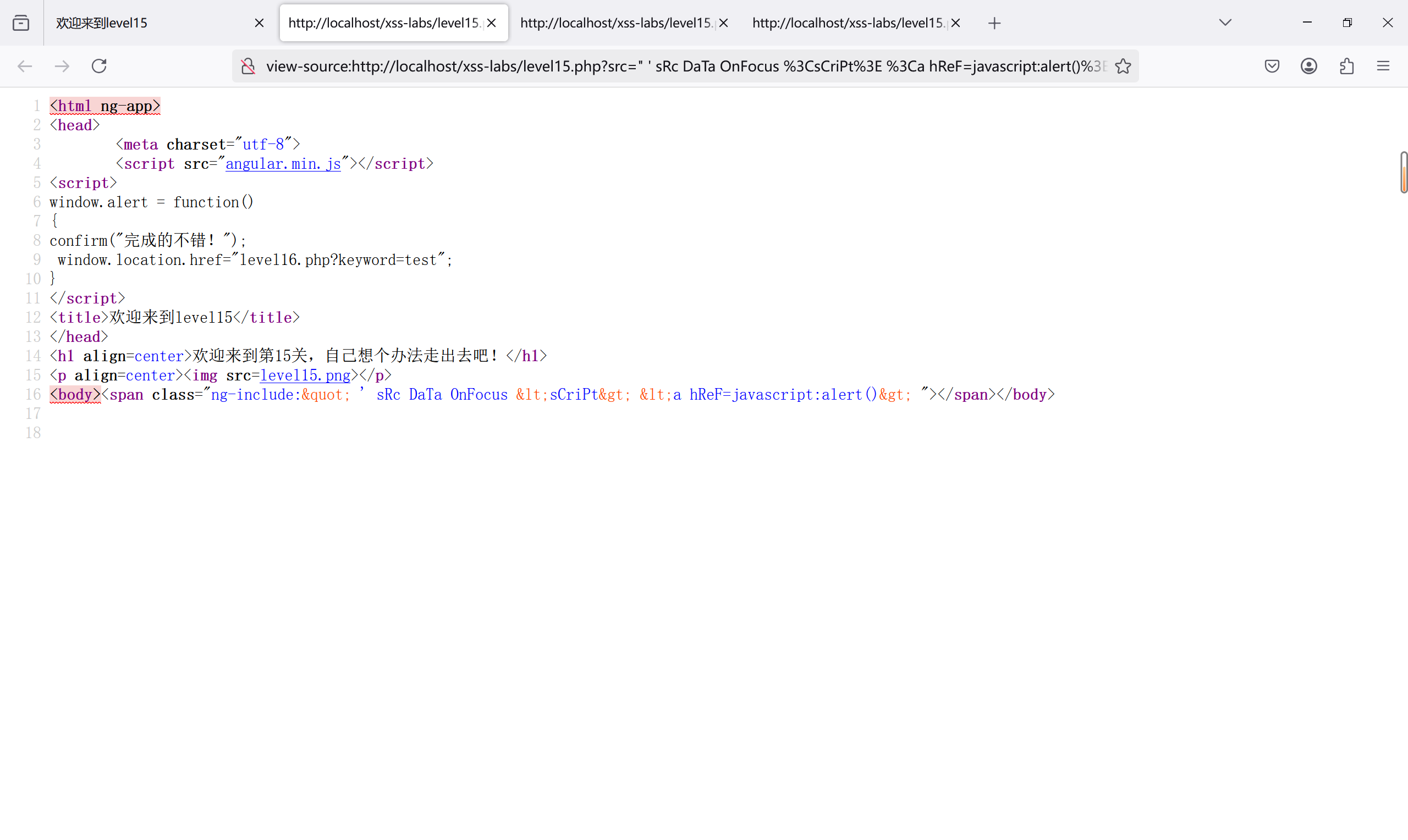Click the insecure connection lock icon
The image size is (1408, 840).
248,66
